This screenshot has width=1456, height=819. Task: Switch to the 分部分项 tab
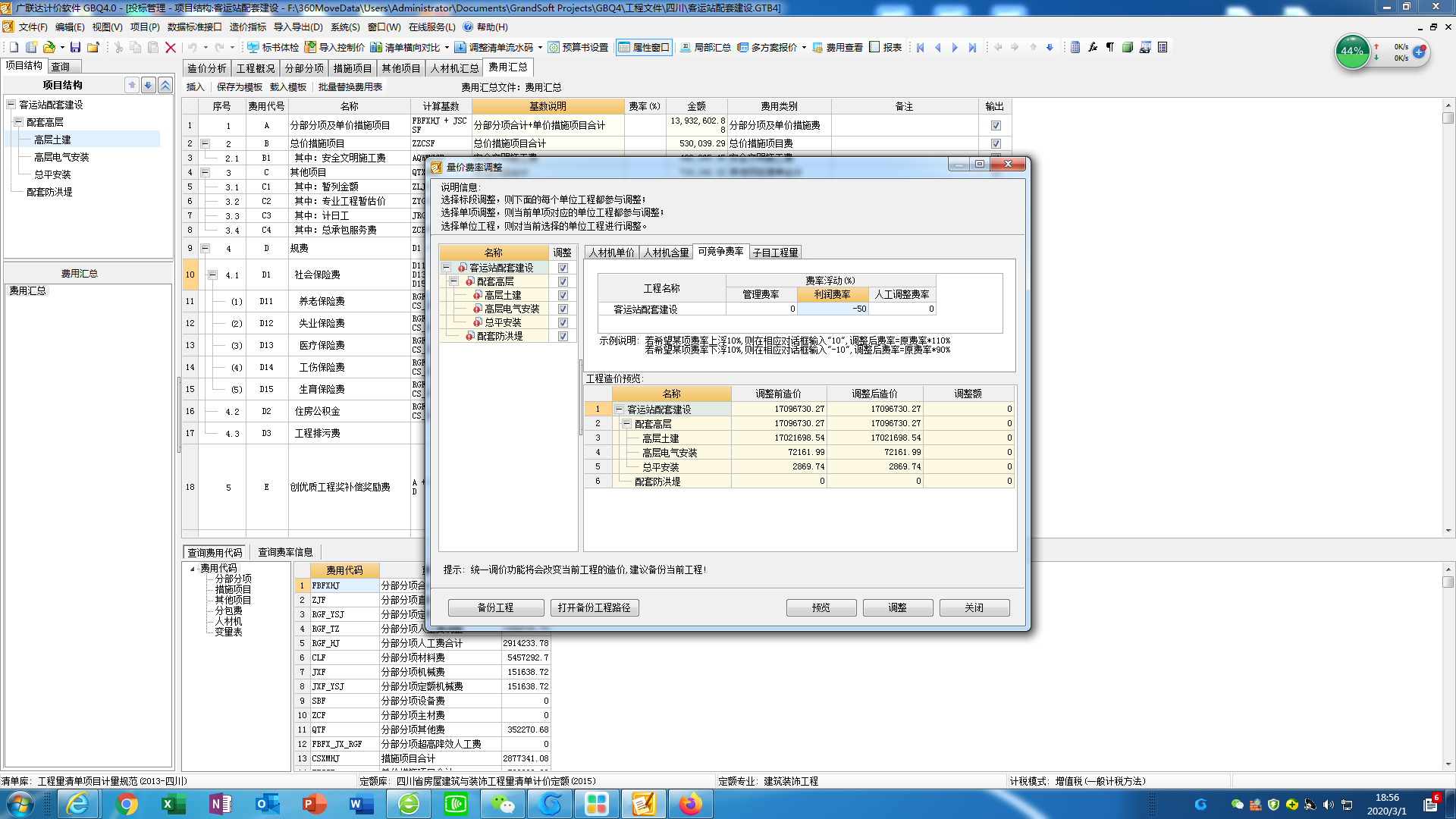click(304, 68)
